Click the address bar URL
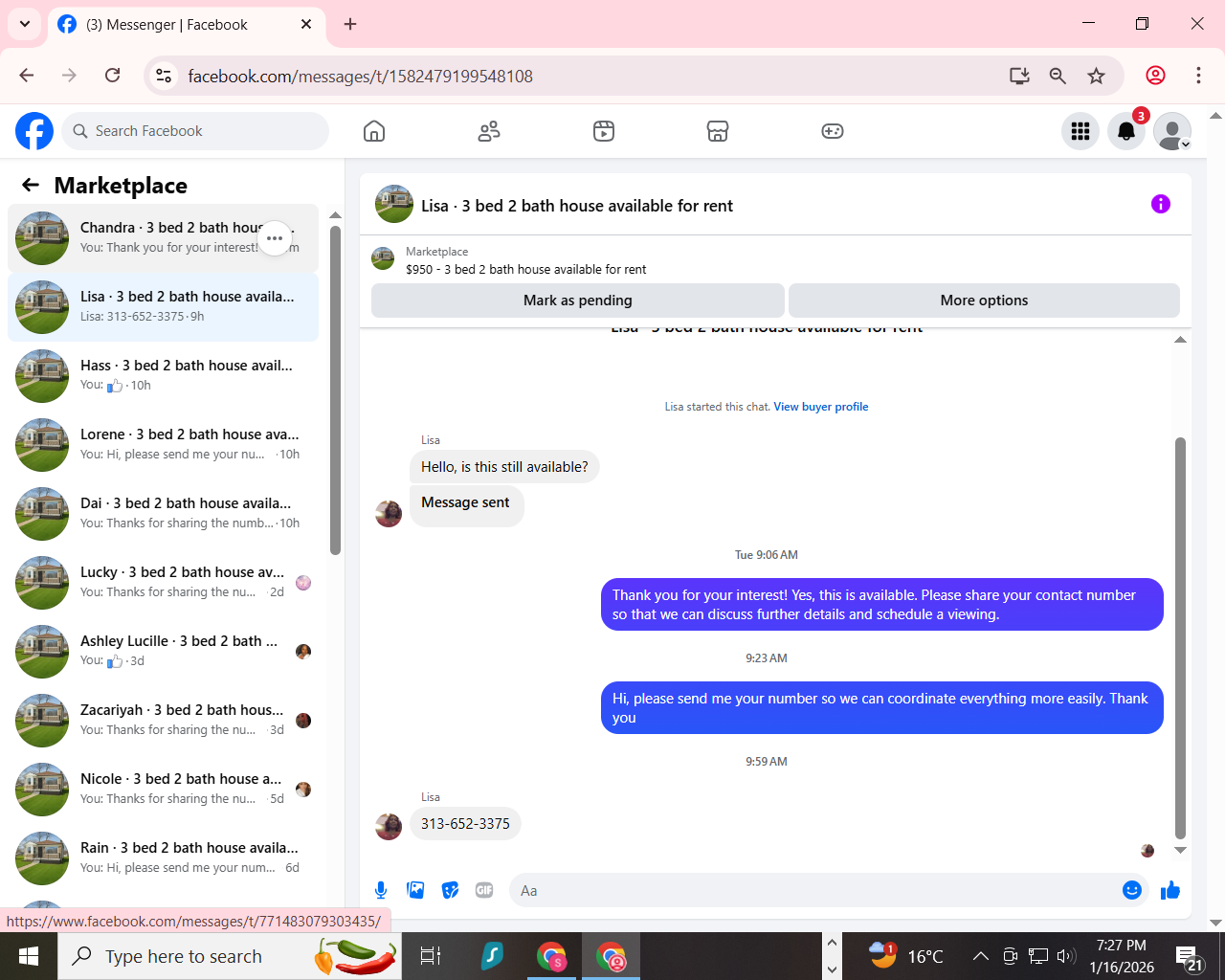The width and height of the screenshot is (1225, 980). [x=360, y=76]
